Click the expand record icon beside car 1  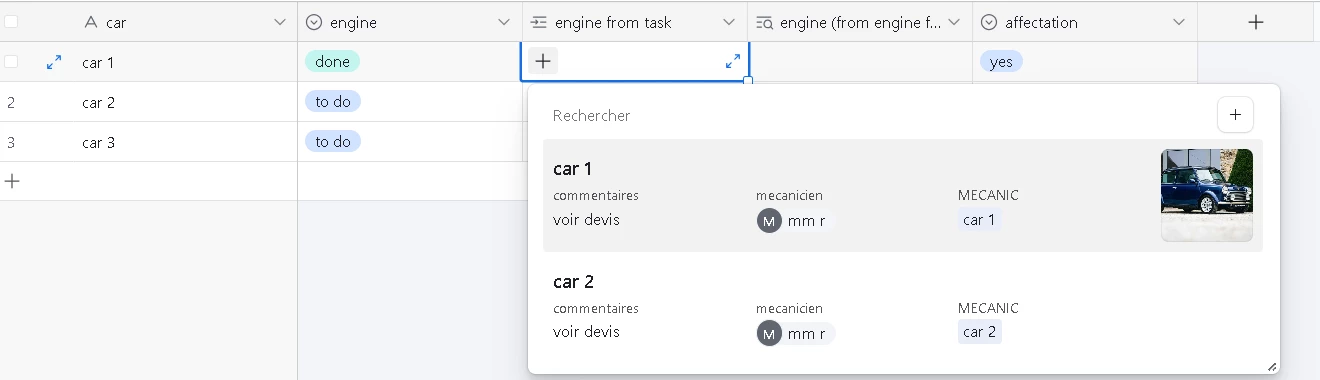[x=54, y=62]
